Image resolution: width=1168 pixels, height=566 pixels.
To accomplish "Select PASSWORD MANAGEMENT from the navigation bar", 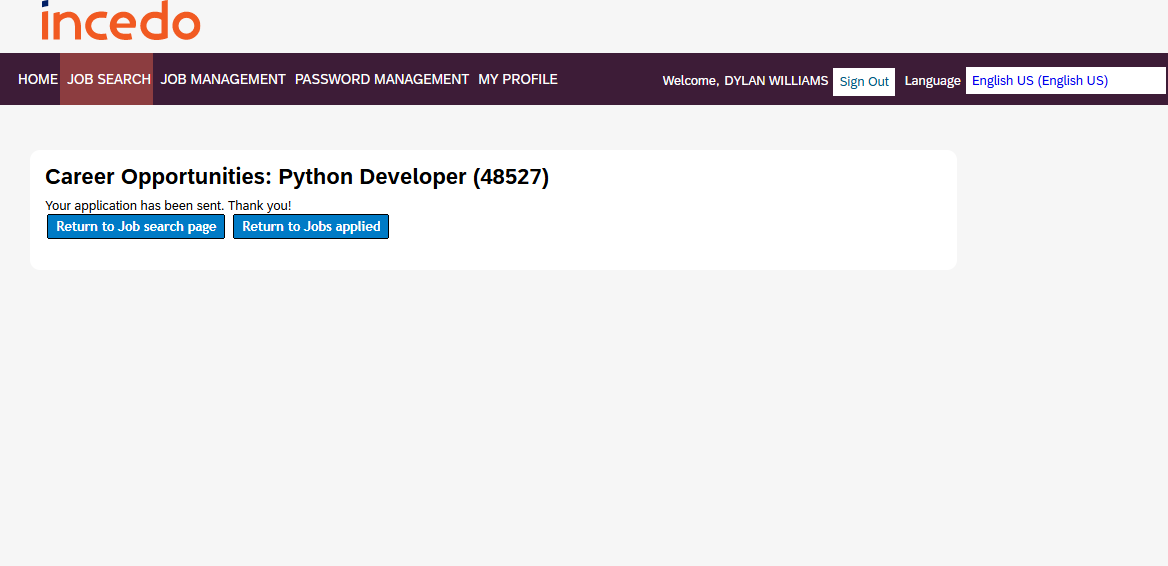I will point(381,79).
